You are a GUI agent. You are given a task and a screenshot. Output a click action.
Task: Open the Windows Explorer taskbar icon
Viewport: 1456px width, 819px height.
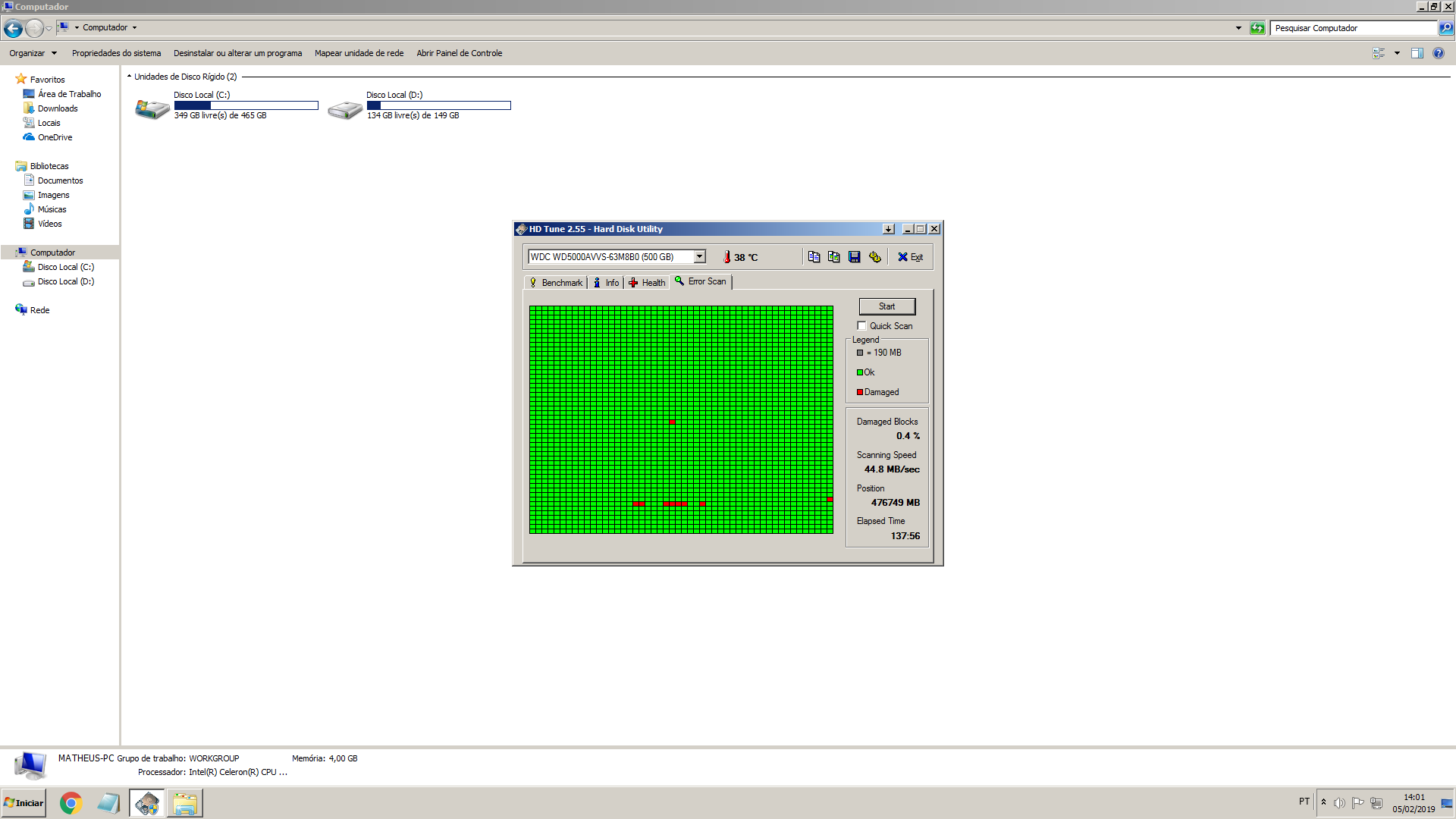185,803
